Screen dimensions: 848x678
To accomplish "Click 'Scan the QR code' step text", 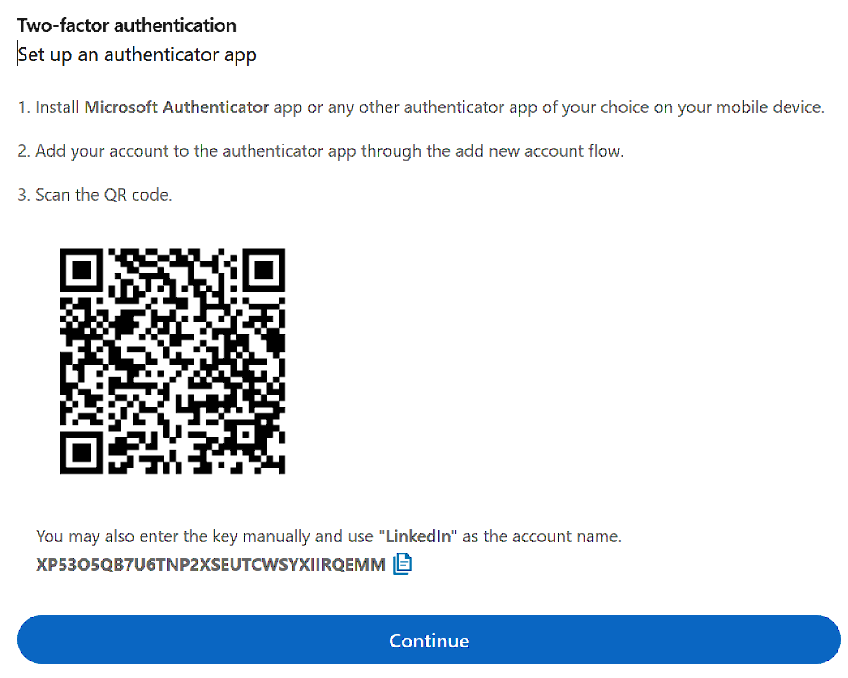I will coord(104,195).
